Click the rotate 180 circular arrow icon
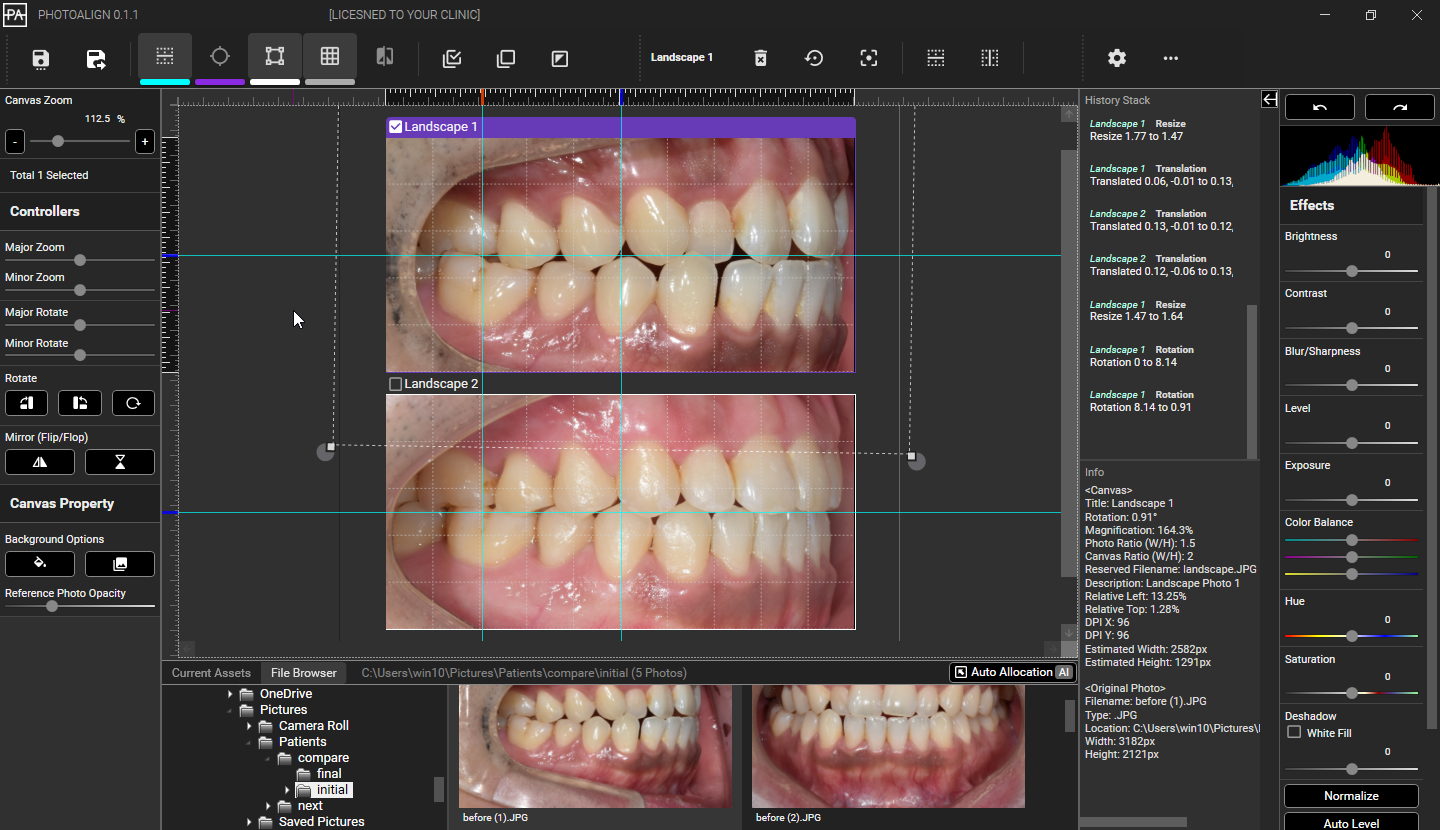Image resolution: width=1440 pixels, height=830 pixels. (133, 403)
